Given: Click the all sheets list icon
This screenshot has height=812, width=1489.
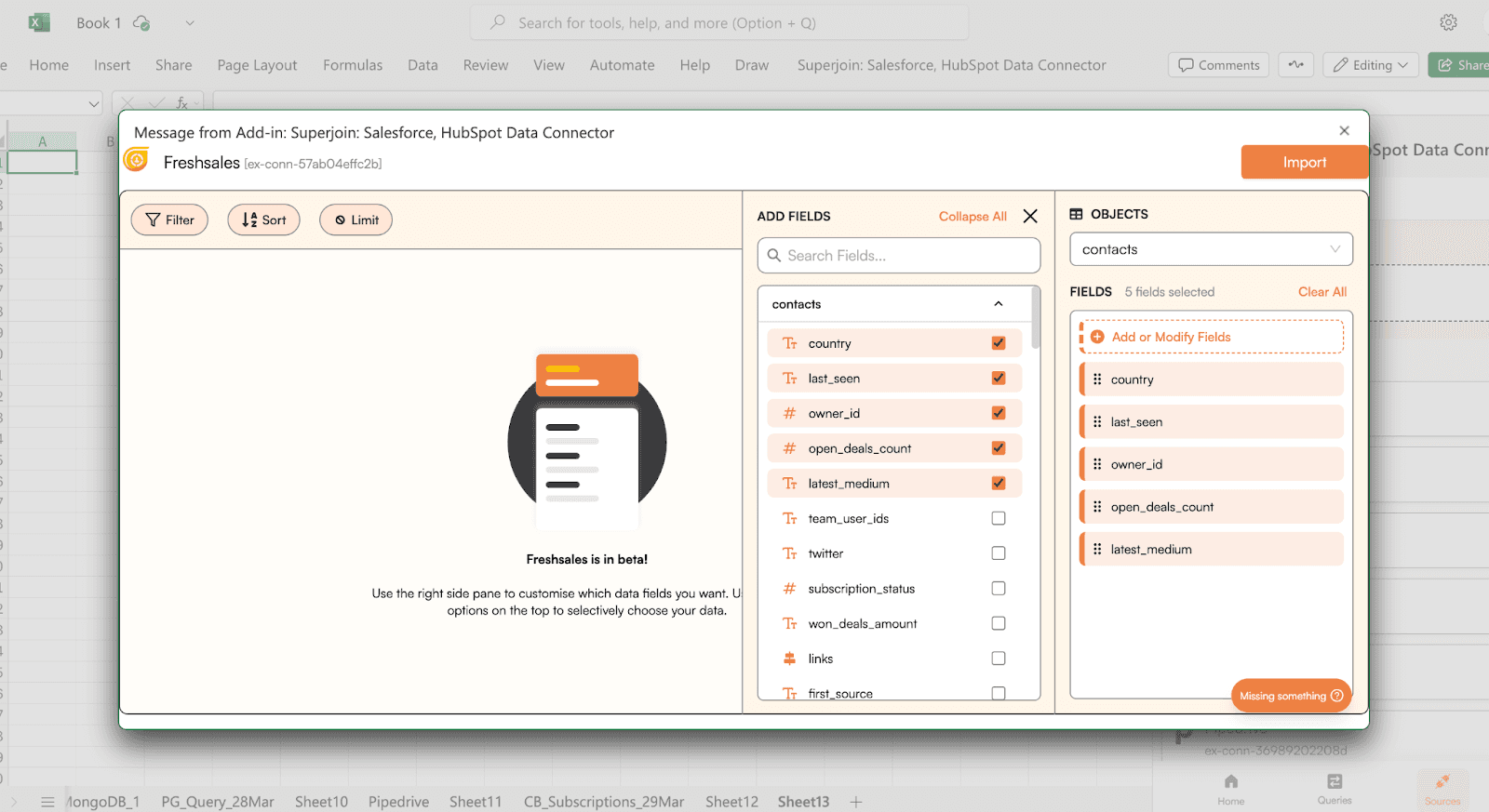Looking at the screenshot, I should pos(47,802).
